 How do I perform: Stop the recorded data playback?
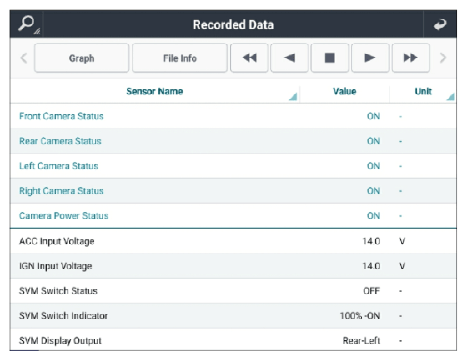(x=330, y=58)
